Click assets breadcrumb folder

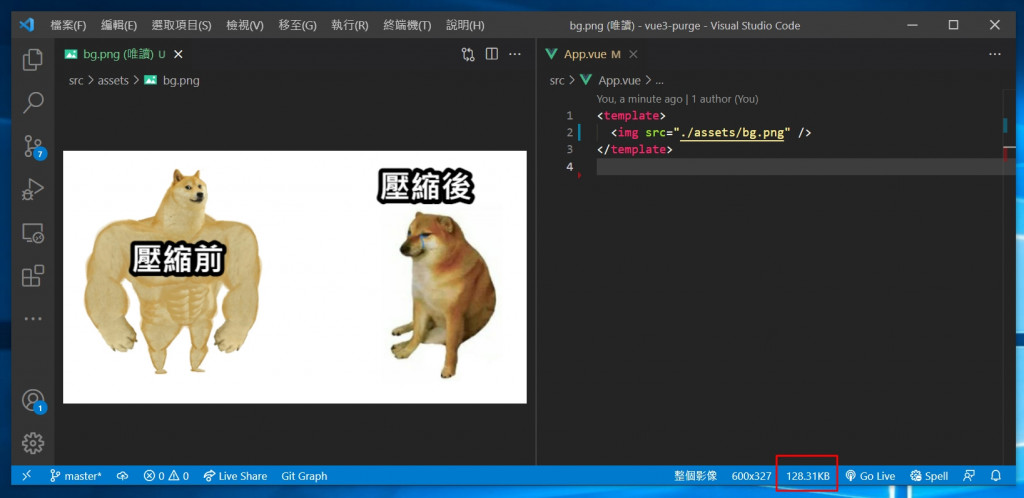113,81
